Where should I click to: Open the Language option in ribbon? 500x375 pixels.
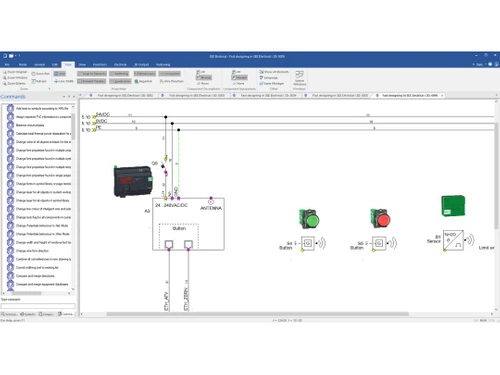(x=269, y=78)
